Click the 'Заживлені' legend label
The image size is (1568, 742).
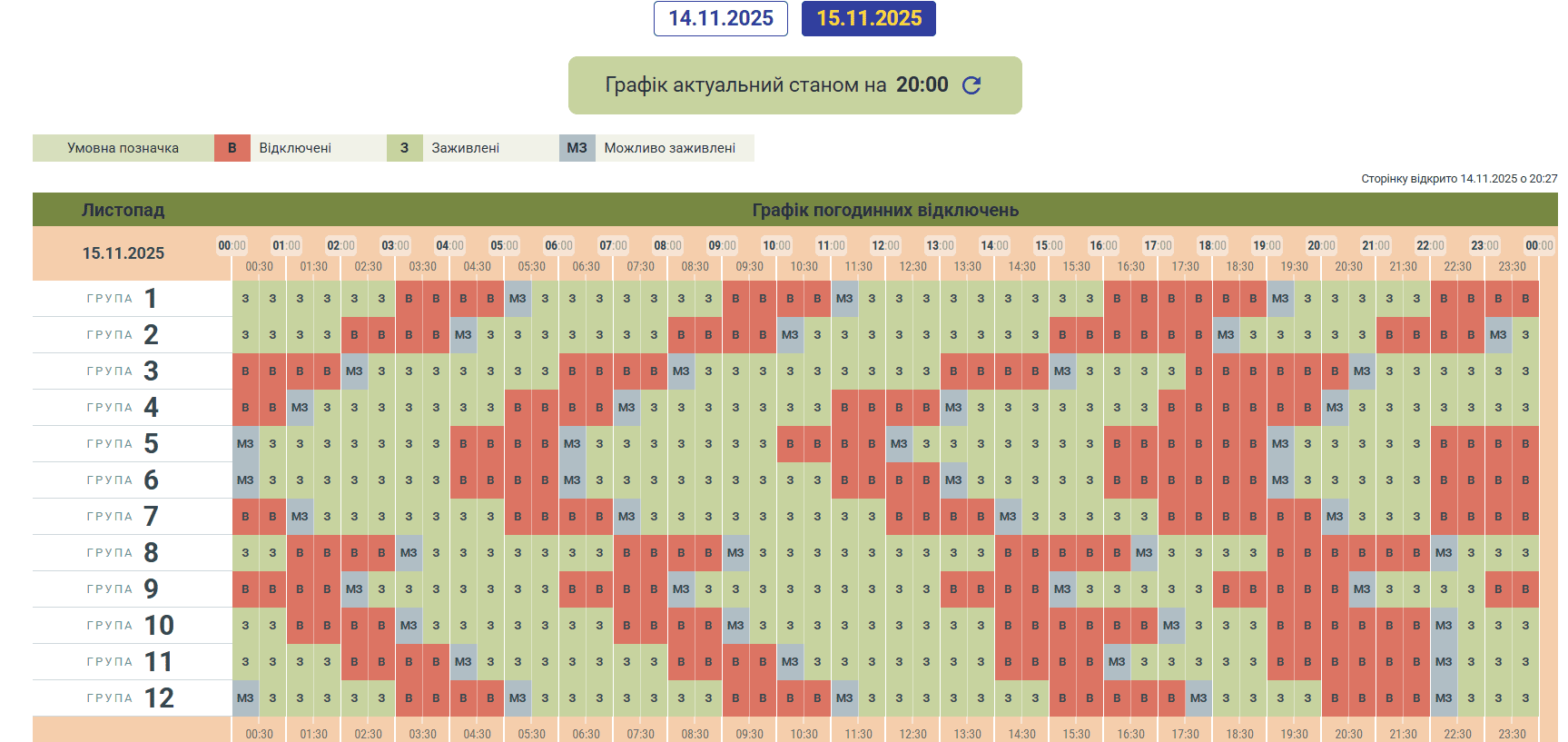pos(466,148)
